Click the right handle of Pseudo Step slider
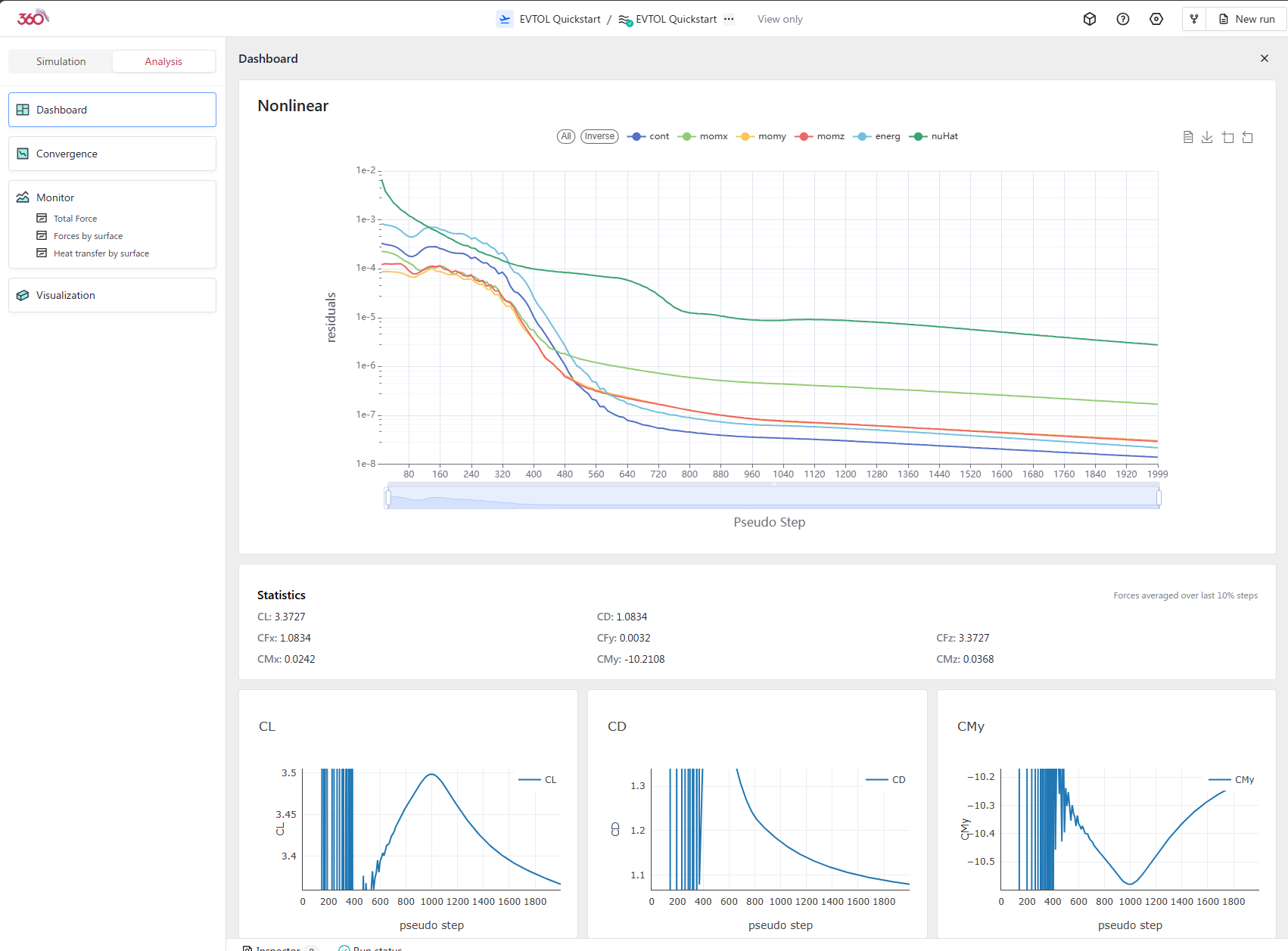 point(1159,497)
